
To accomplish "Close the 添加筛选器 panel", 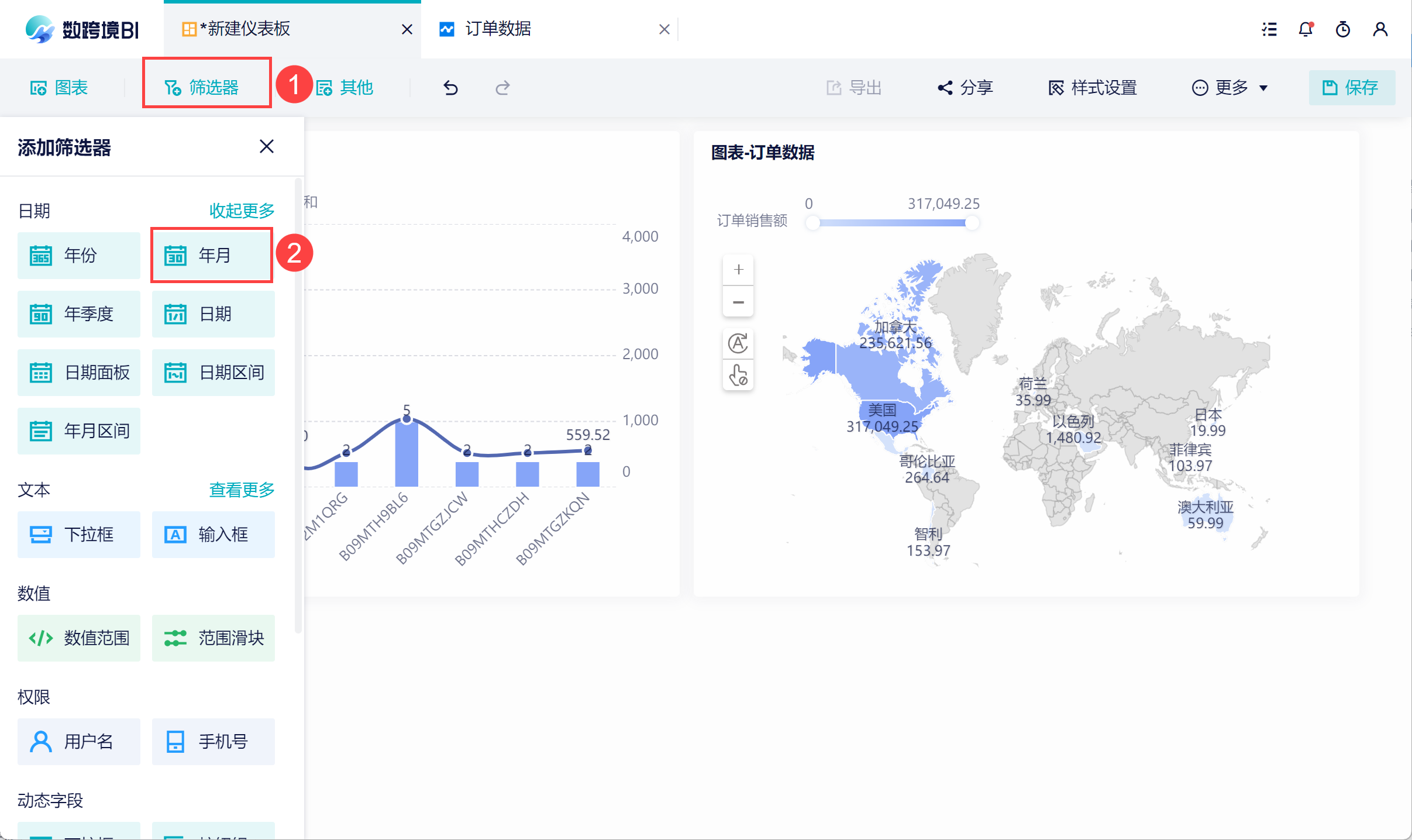I will 267,146.
